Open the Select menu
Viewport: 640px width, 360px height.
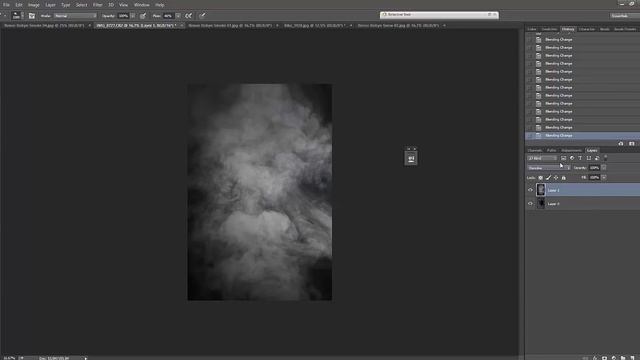pos(82,5)
